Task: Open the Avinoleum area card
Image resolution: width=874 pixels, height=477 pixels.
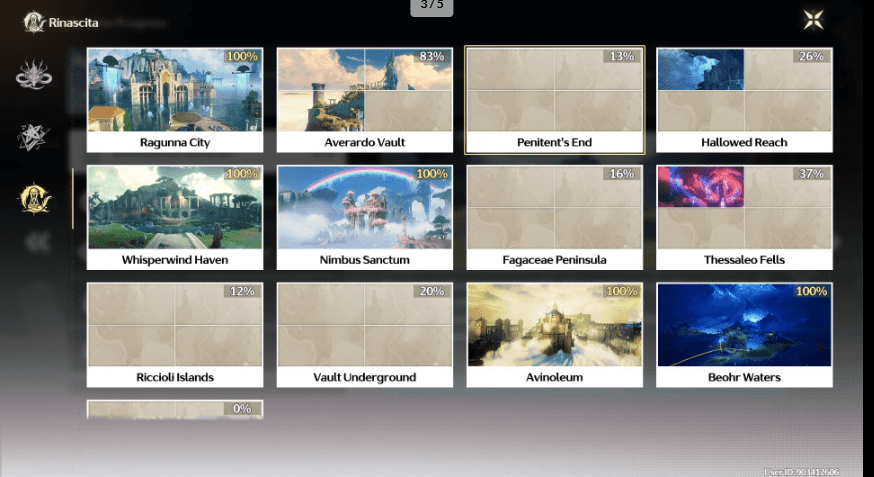Action: [x=555, y=335]
